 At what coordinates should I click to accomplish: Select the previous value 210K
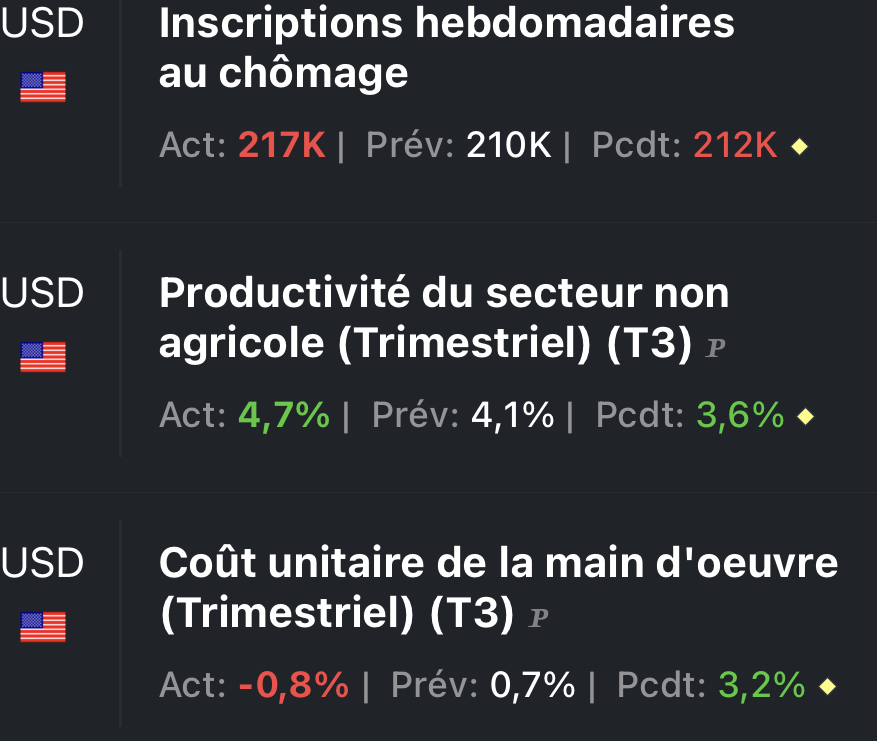pos(509,147)
